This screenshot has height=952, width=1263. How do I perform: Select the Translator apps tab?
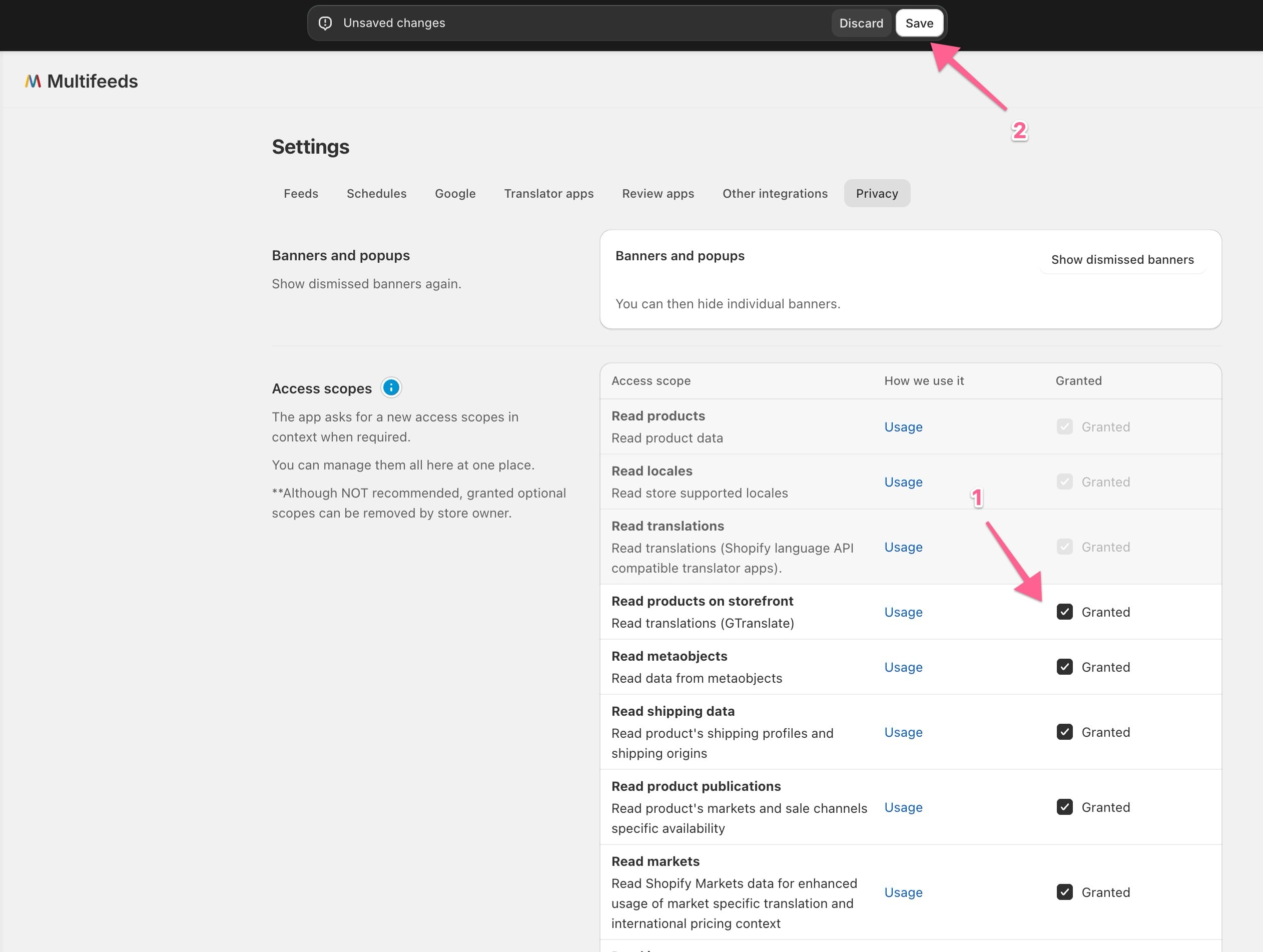coord(549,194)
